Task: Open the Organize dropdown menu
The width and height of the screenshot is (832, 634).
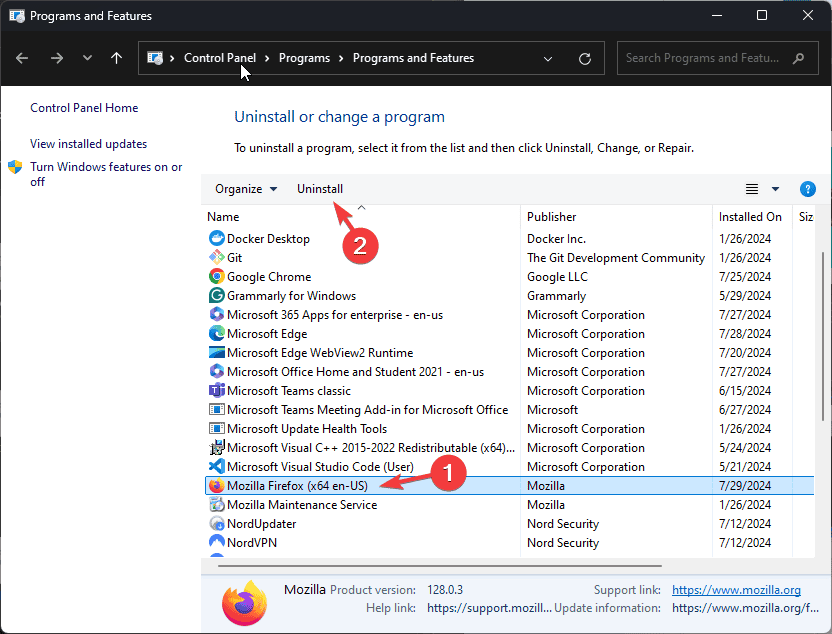Action: [246, 189]
